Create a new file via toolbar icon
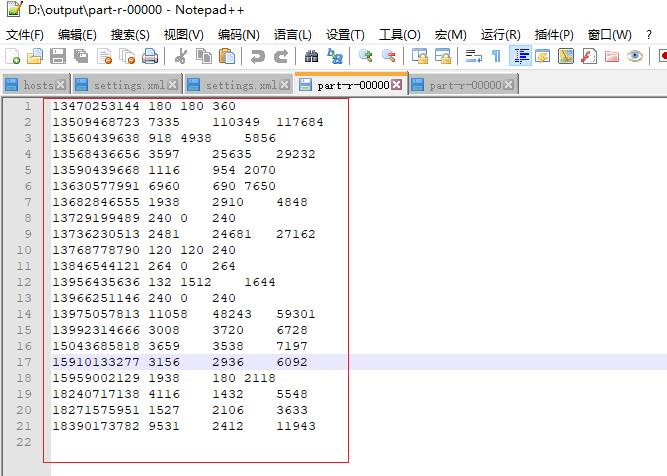This screenshot has height=476, width=667. [x=12, y=56]
